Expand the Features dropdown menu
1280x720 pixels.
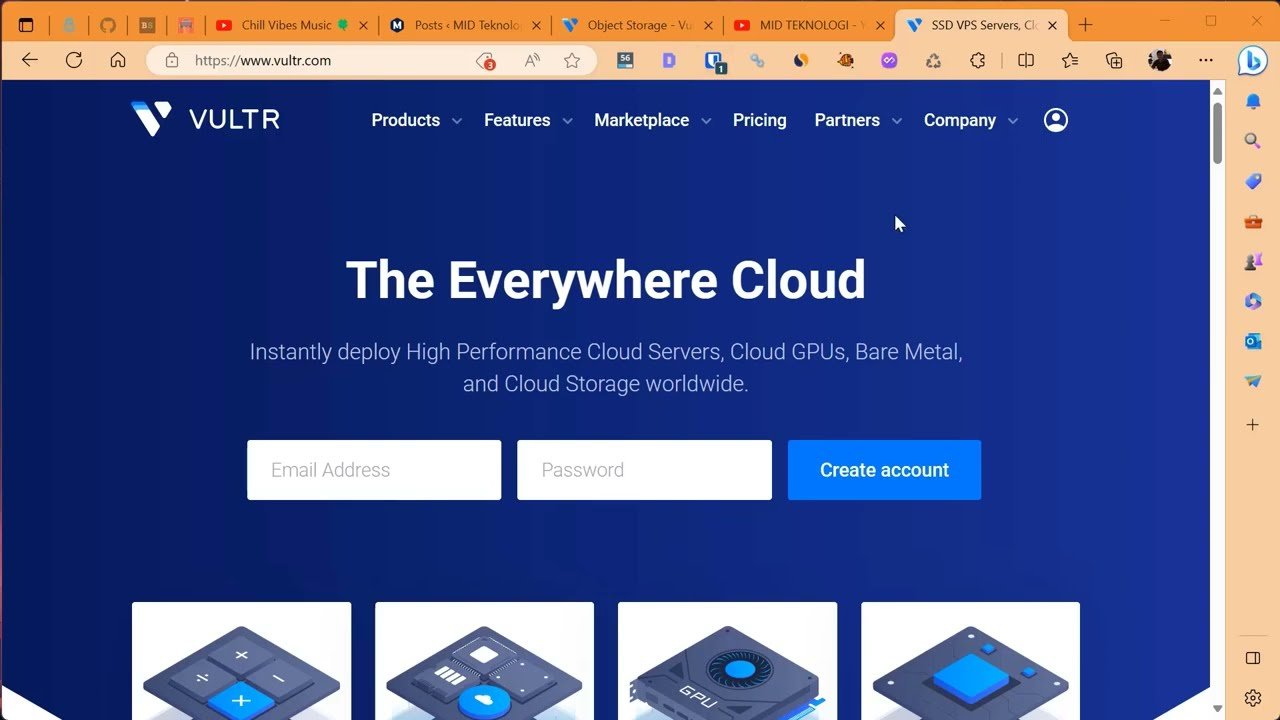click(528, 120)
